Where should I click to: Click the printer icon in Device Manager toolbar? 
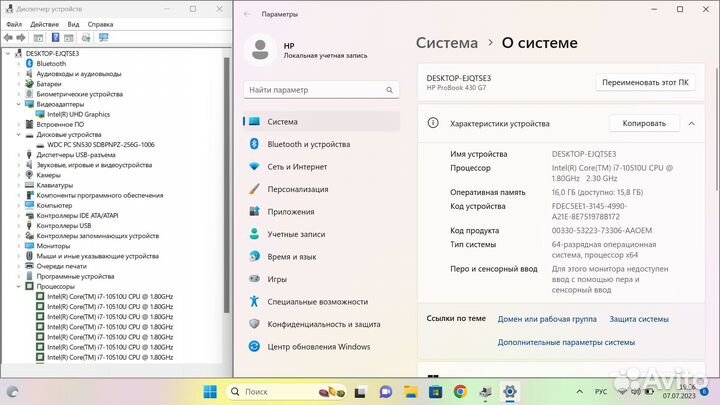(86, 38)
